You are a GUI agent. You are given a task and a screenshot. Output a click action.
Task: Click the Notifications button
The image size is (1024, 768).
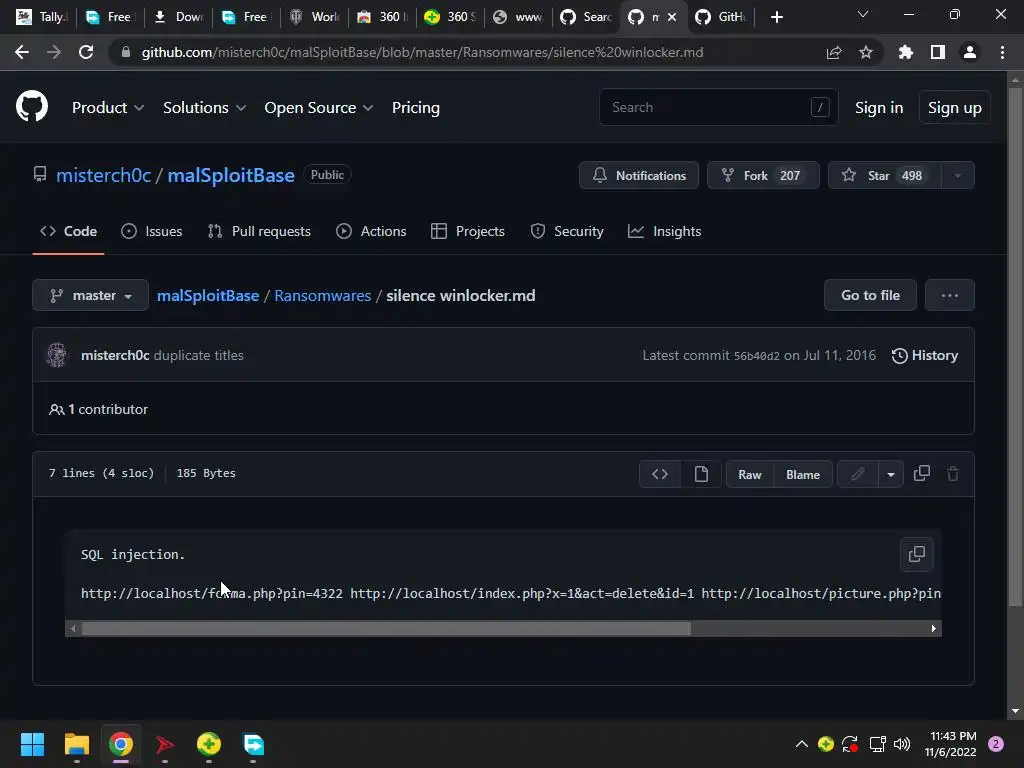click(639, 175)
